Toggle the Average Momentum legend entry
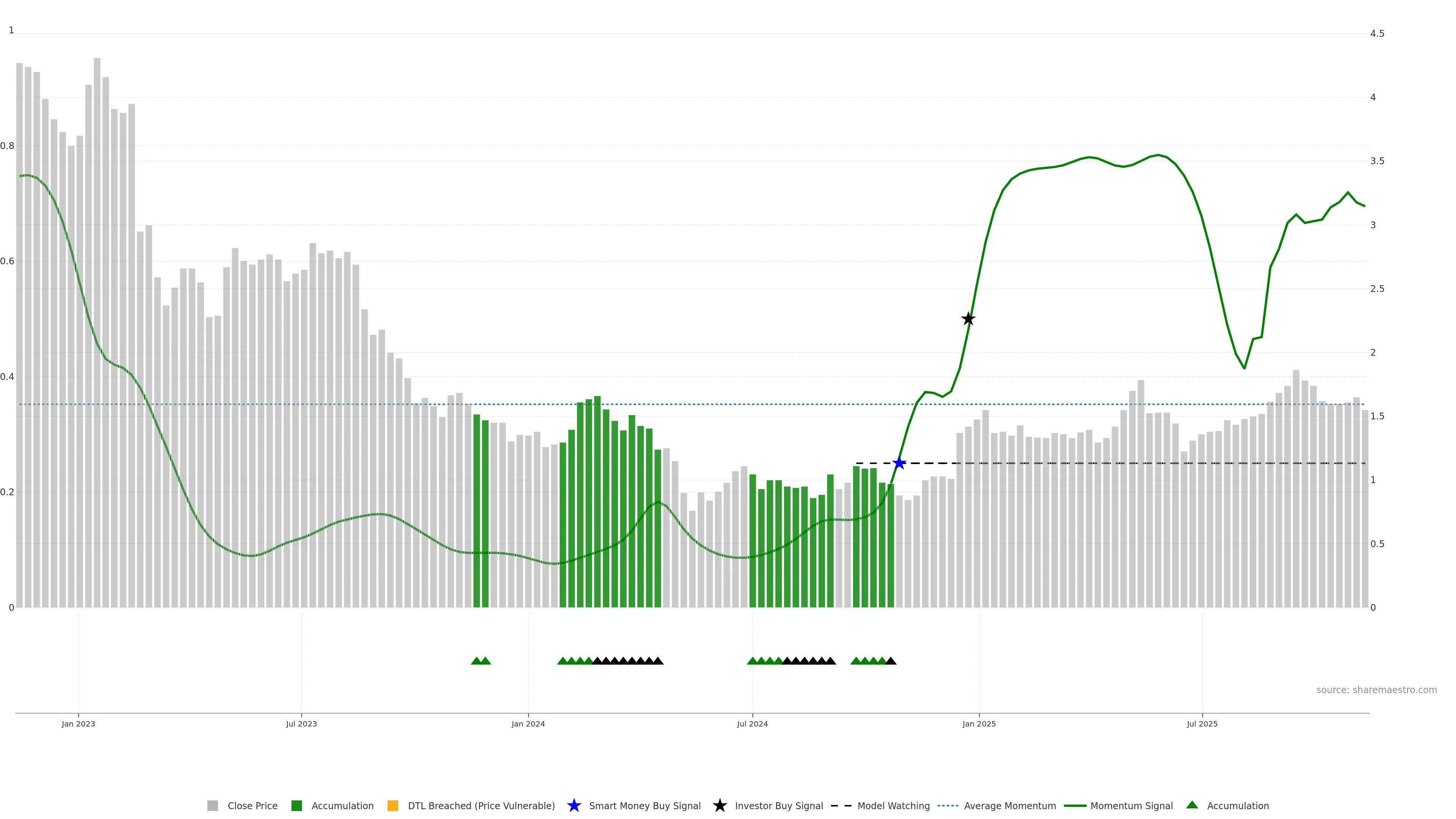Image resolution: width=1456 pixels, height=819 pixels. 1009,805
